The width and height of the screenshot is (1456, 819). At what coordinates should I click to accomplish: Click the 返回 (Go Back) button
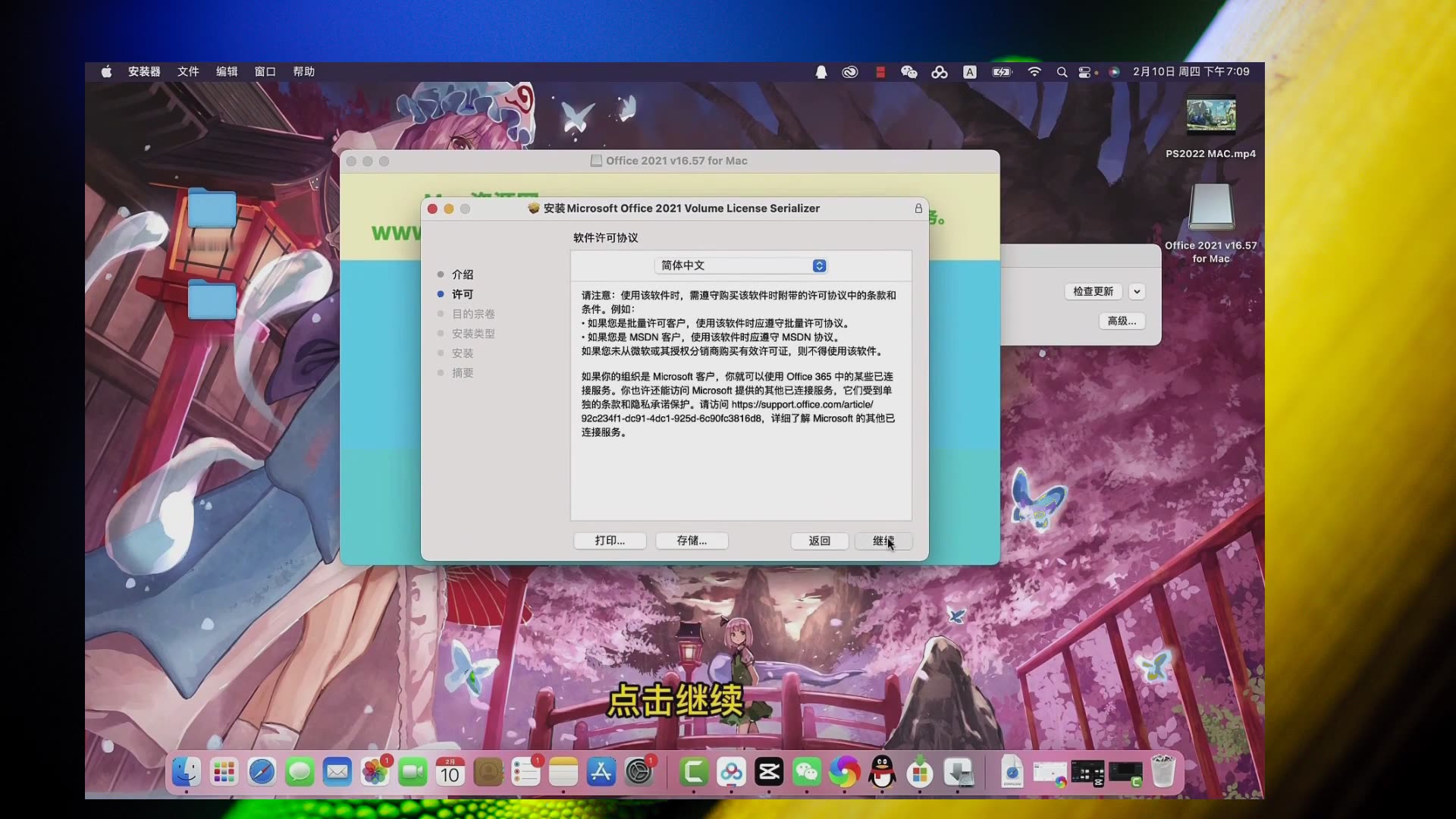point(819,541)
